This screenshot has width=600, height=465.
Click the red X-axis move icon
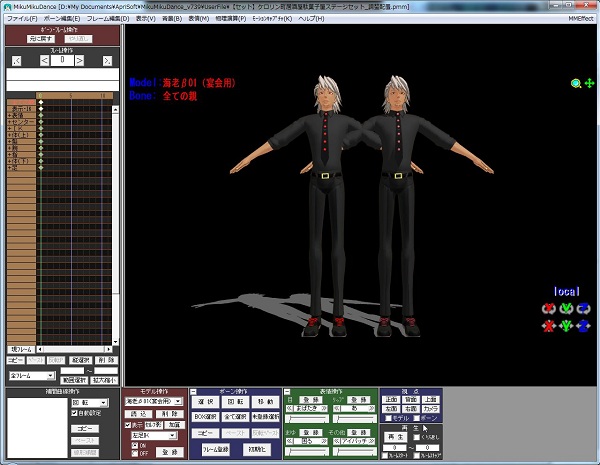point(548,326)
